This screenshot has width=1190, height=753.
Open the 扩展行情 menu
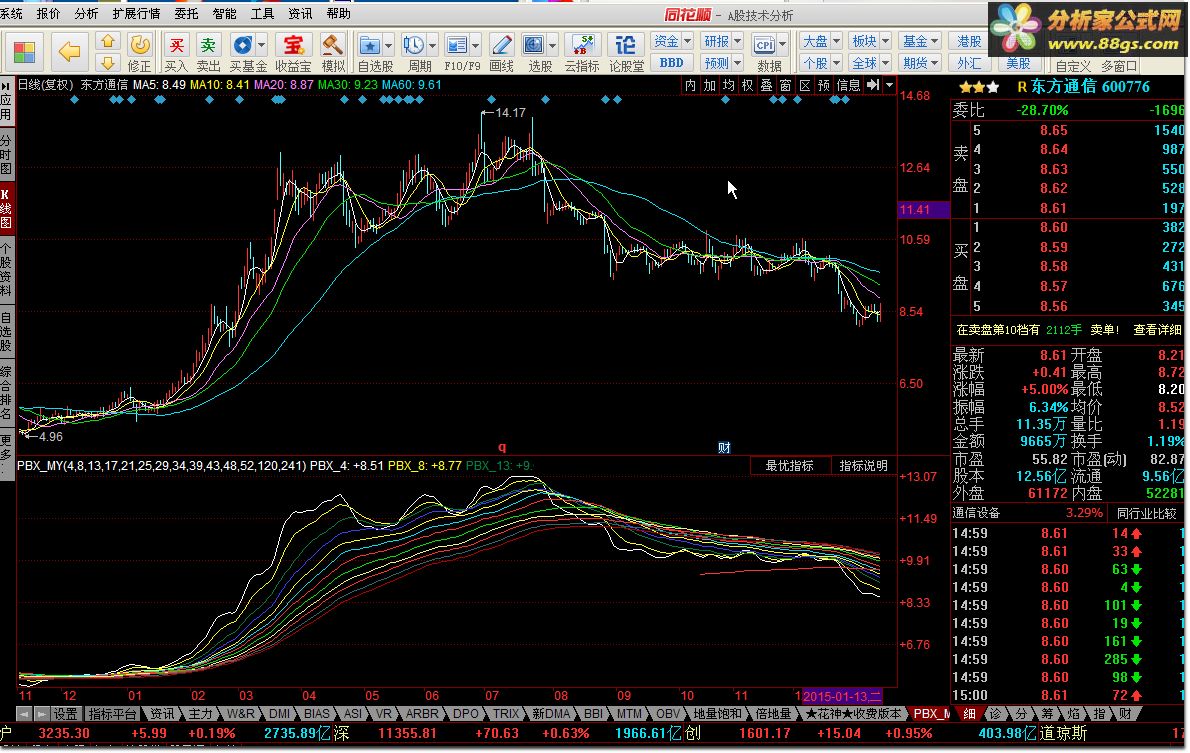pos(136,14)
